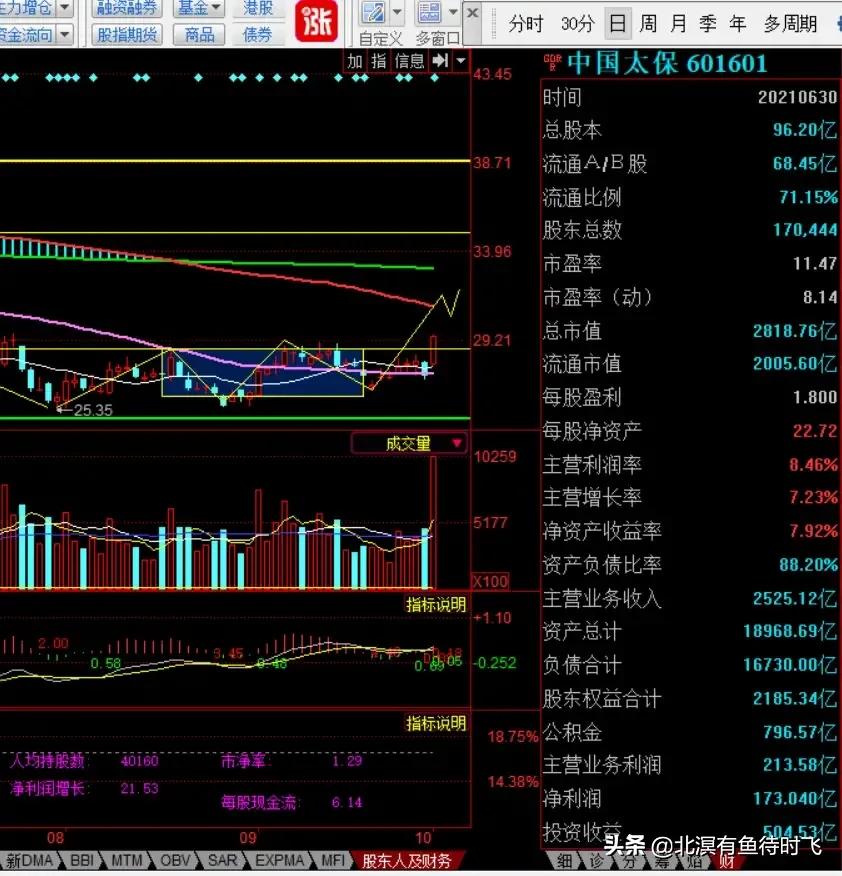The height and width of the screenshot is (876, 842).
Task: Select the 年 yearly period
Action: click(738, 24)
